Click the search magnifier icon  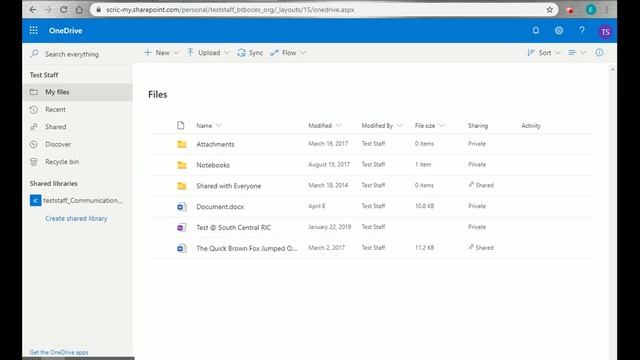tap(35, 53)
